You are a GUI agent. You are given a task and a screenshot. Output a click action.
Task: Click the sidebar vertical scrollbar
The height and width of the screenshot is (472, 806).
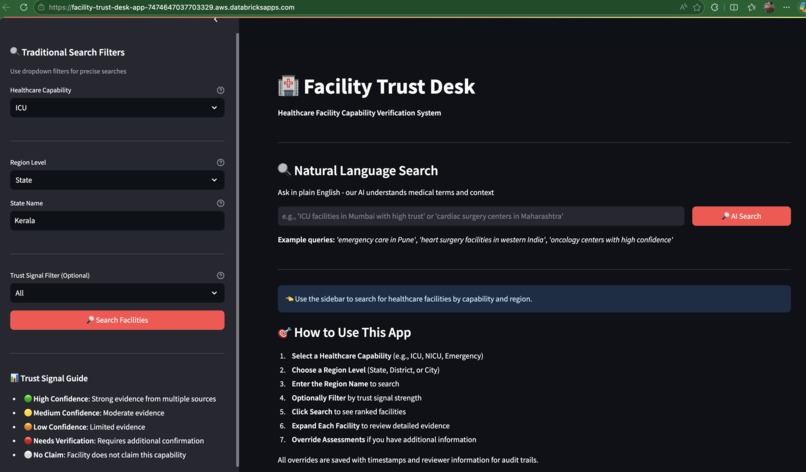coord(237,249)
